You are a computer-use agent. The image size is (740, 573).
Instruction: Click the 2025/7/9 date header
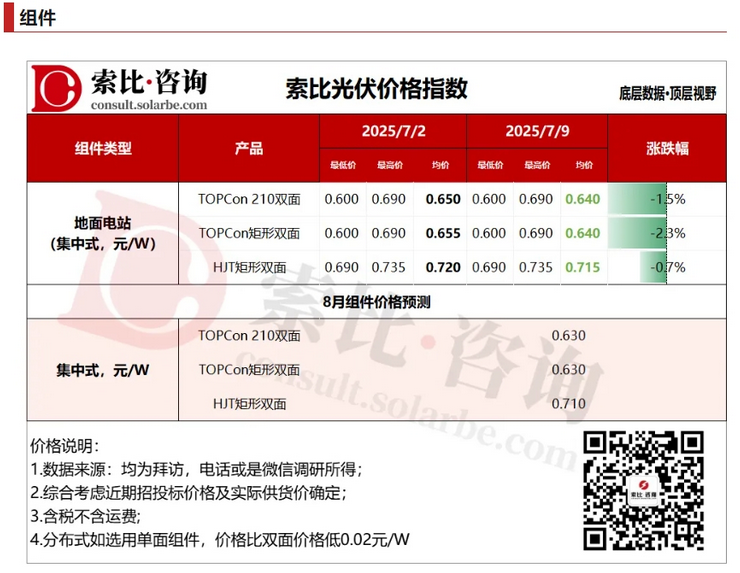537,131
